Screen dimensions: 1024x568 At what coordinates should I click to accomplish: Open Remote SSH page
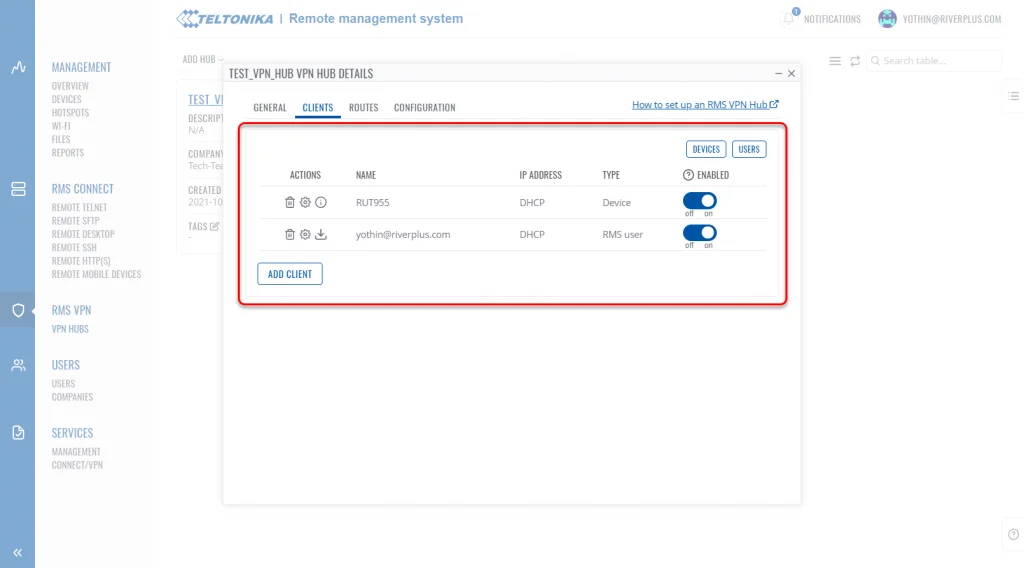click(74, 247)
